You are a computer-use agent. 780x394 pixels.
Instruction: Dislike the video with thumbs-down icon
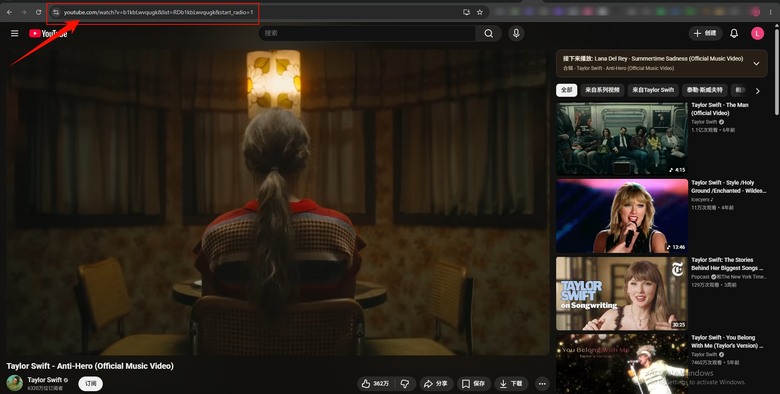[x=405, y=384]
